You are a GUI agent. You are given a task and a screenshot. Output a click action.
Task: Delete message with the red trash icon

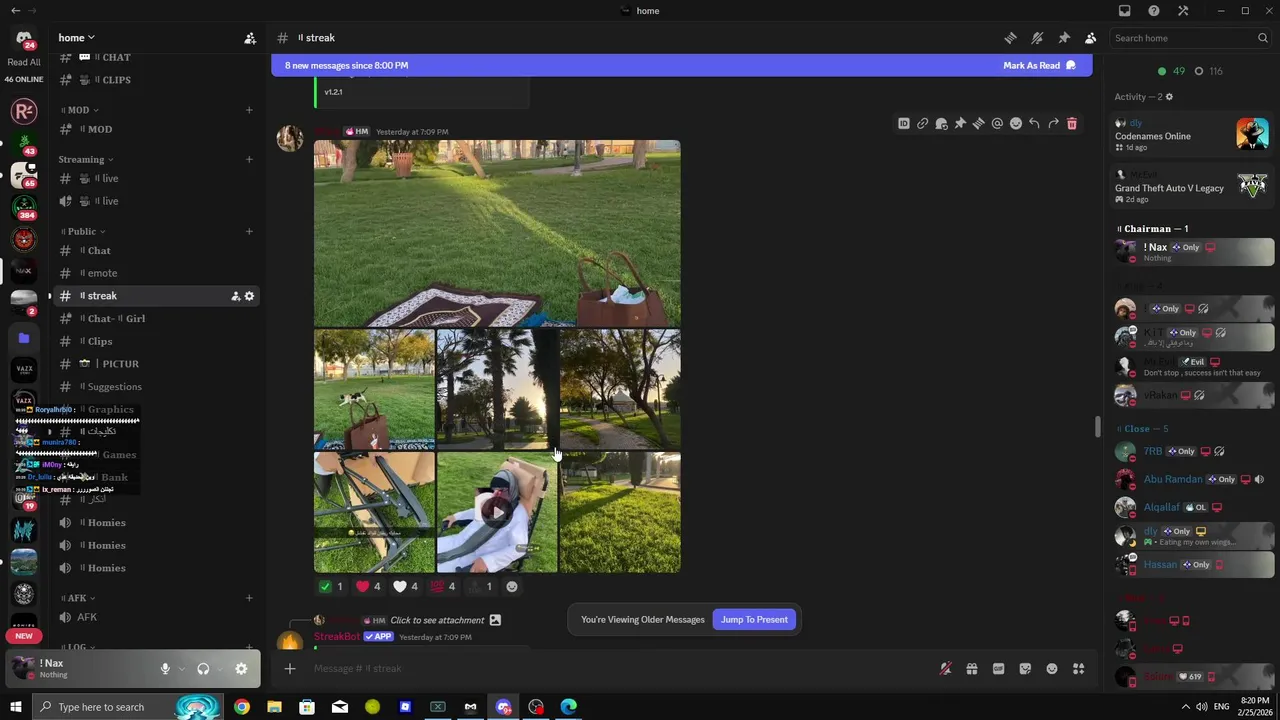coord(1072,124)
